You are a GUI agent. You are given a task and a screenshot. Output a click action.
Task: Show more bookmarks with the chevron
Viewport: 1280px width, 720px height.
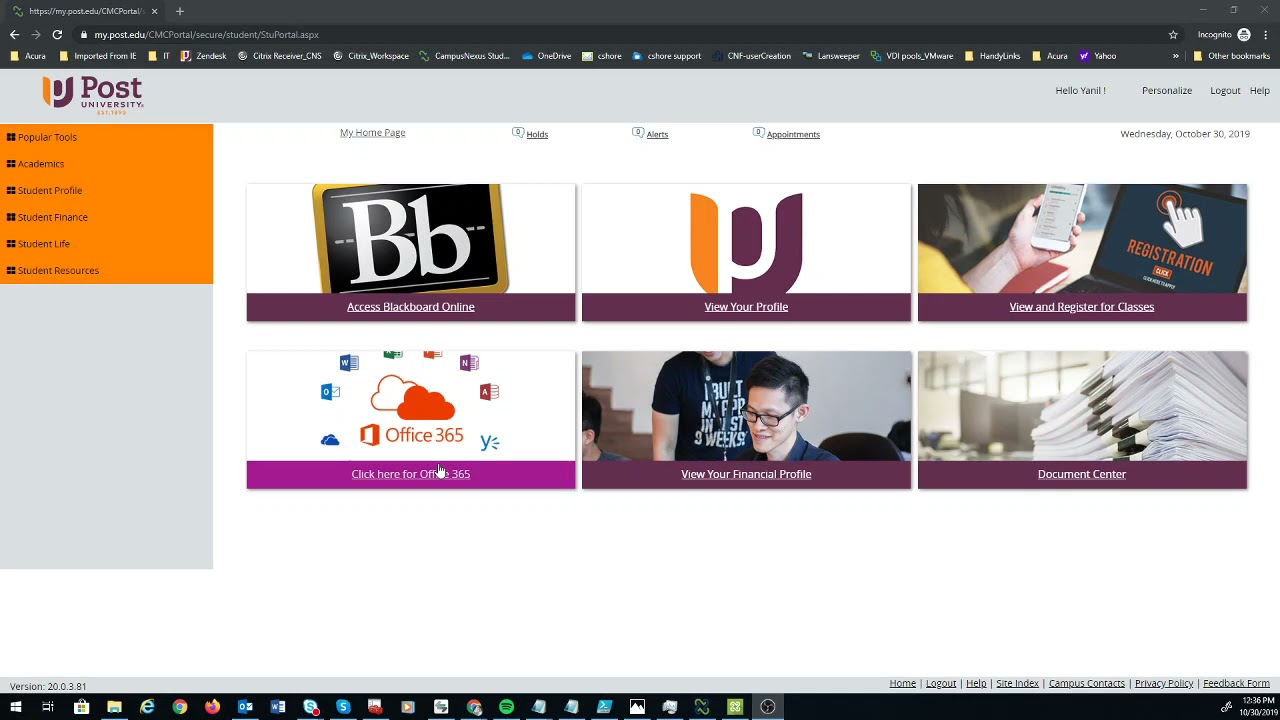1176,56
